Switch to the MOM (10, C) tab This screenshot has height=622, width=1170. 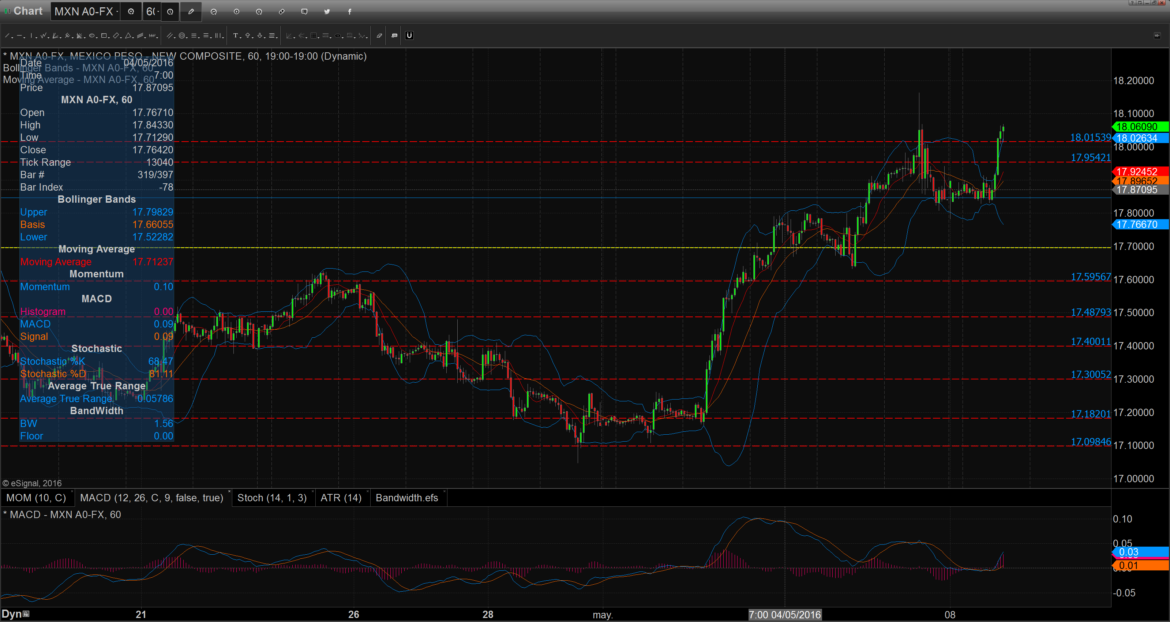[37, 497]
